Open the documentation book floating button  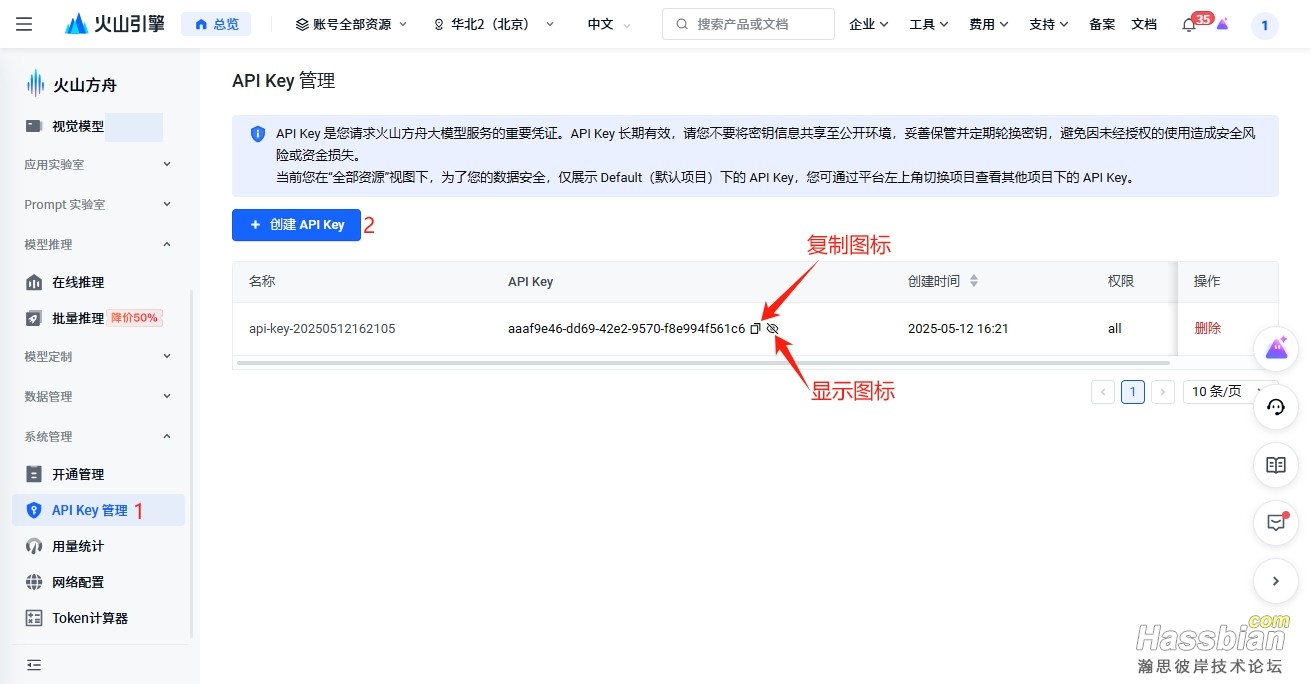coord(1276,465)
